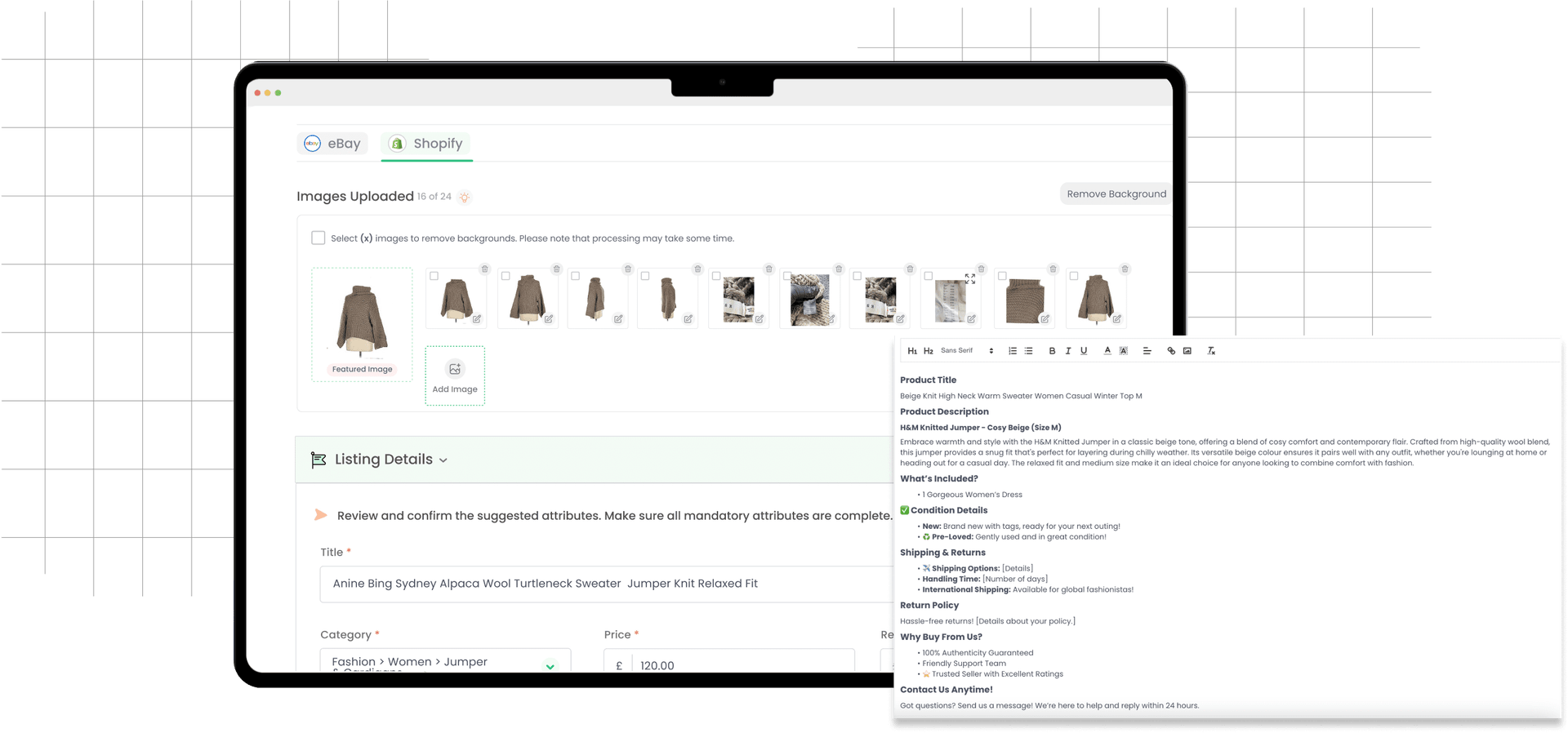The width and height of the screenshot is (1568, 733).
Task: Select the large Featured Image thumbnail
Action: (x=362, y=324)
